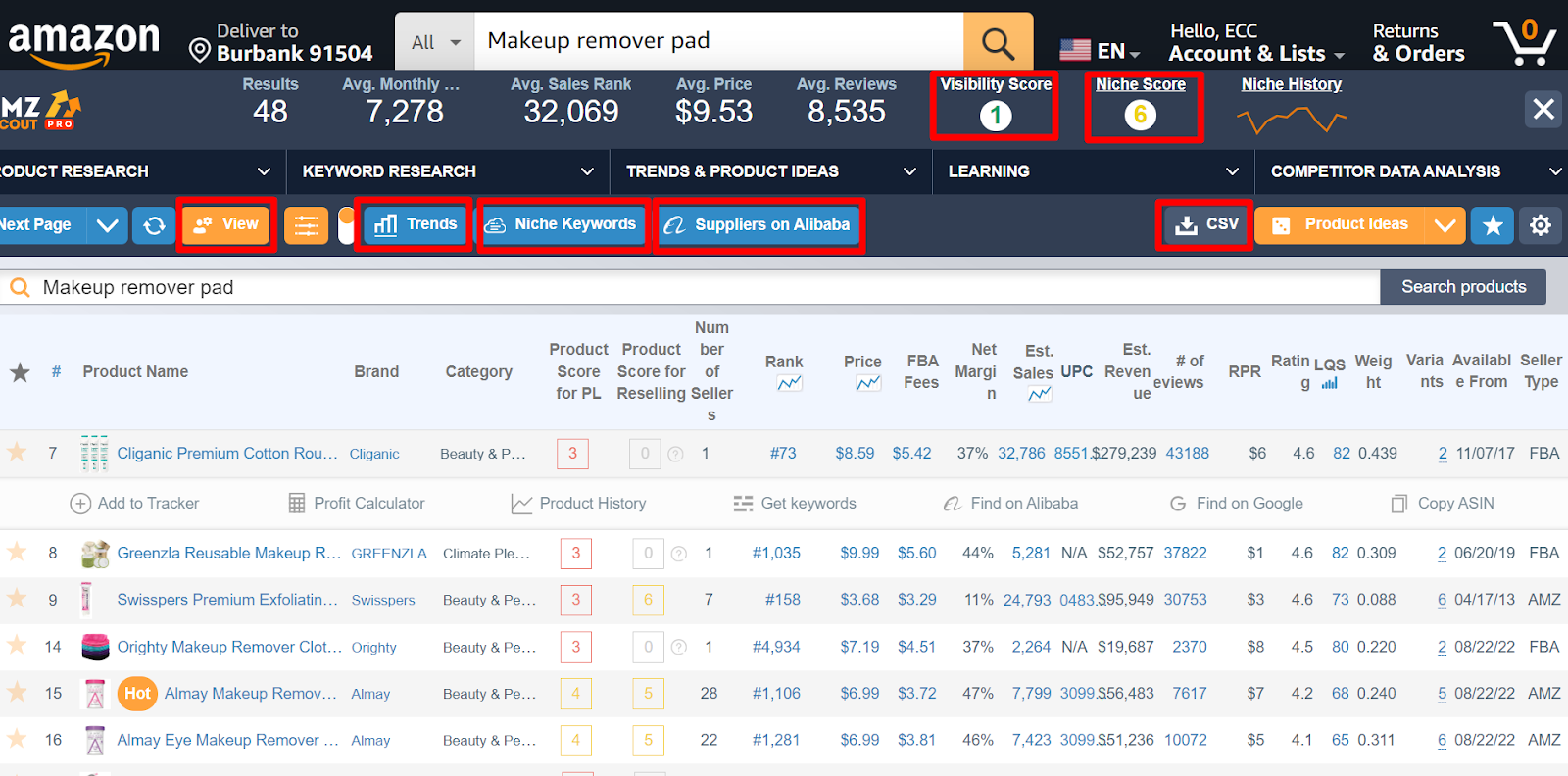
Task: Click the Makeup remover pad filter field
Action: 686,287
